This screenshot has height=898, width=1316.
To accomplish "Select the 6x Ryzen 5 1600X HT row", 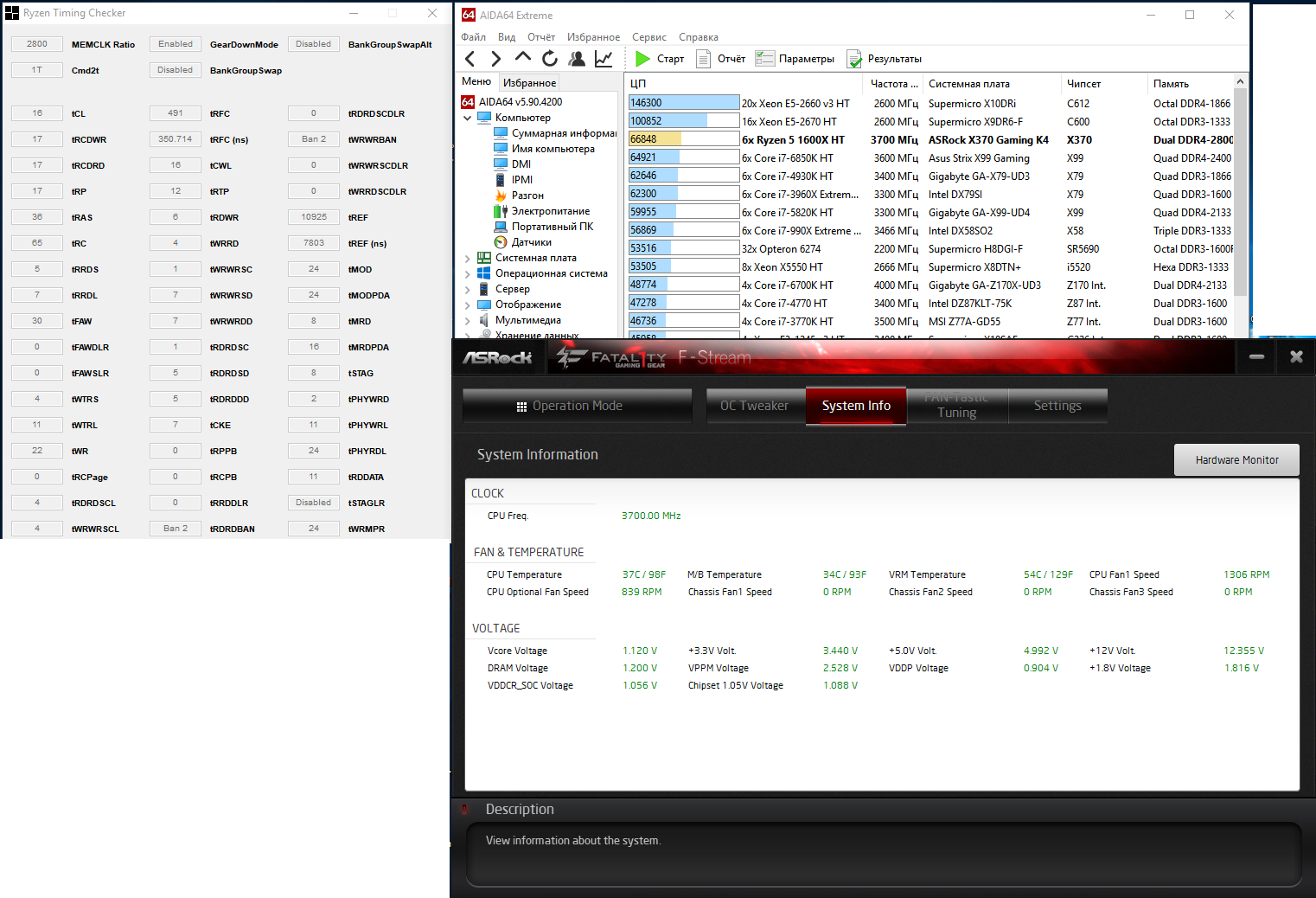I will point(930,139).
